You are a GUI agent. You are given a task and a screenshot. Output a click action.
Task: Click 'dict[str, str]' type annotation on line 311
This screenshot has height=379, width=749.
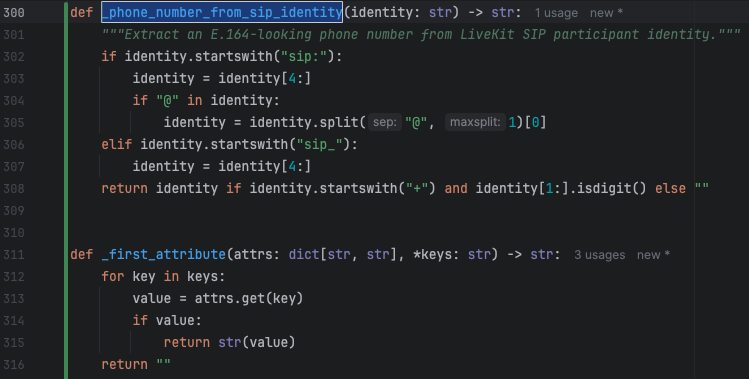pos(343,254)
